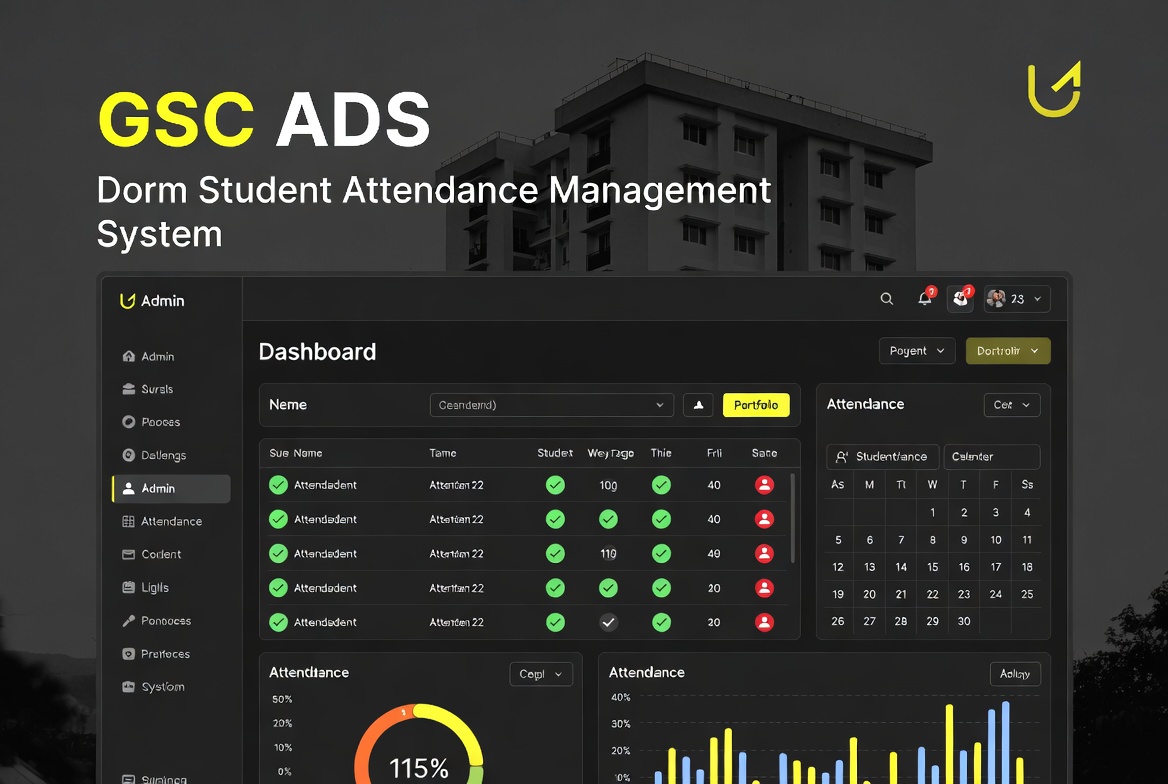Click the Asliqy button on the bar chart
Viewport: 1168px width, 784px height.
(x=1015, y=674)
